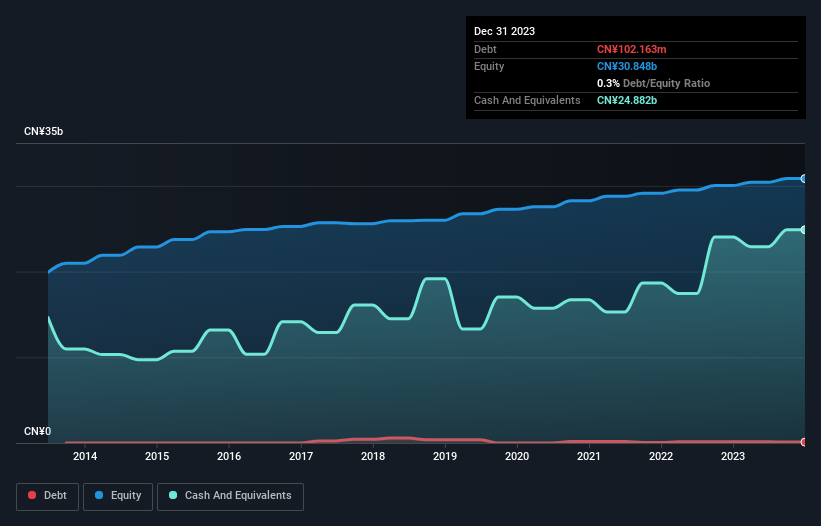Image resolution: width=821 pixels, height=526 pixels.
Task: Click the red Debt legend dot
Action: click(x=32, y=495)
